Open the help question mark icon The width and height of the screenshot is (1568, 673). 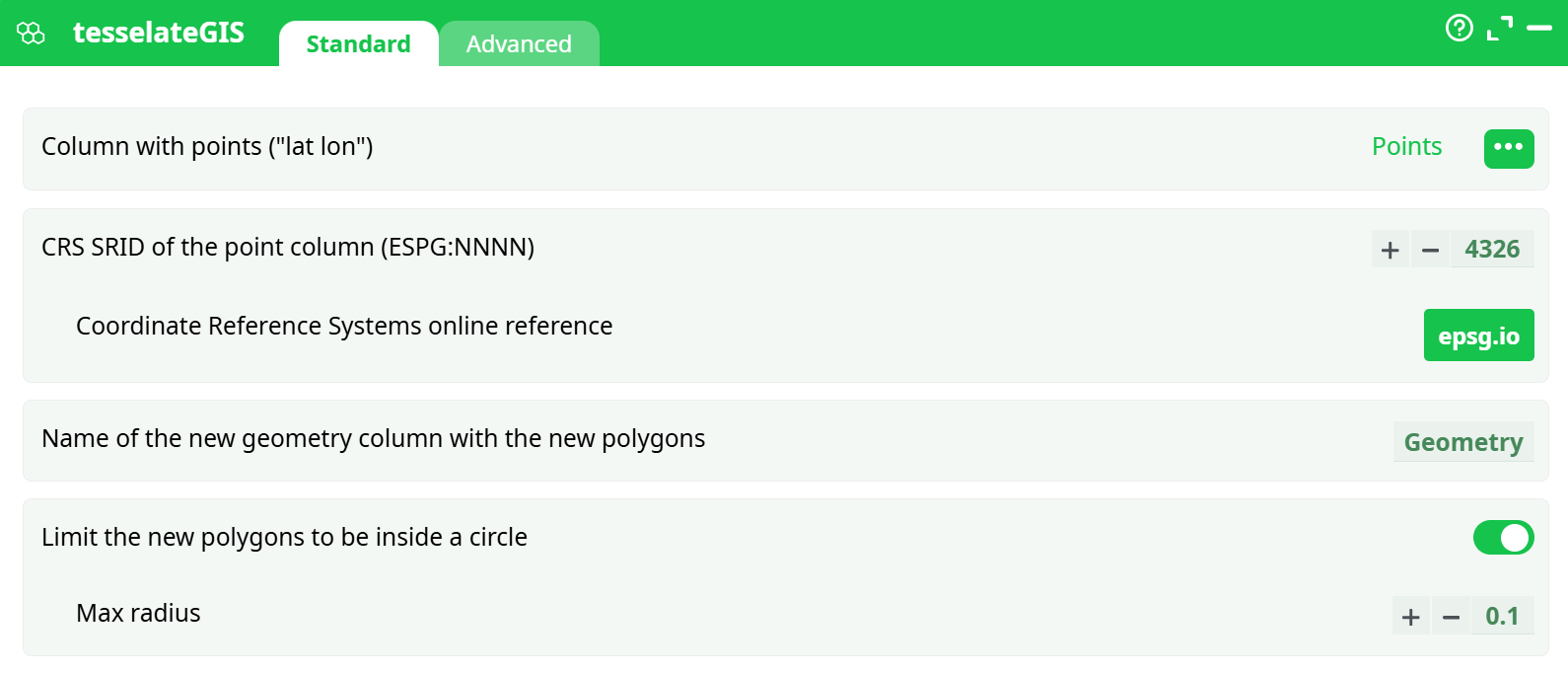pos(1459,28)
